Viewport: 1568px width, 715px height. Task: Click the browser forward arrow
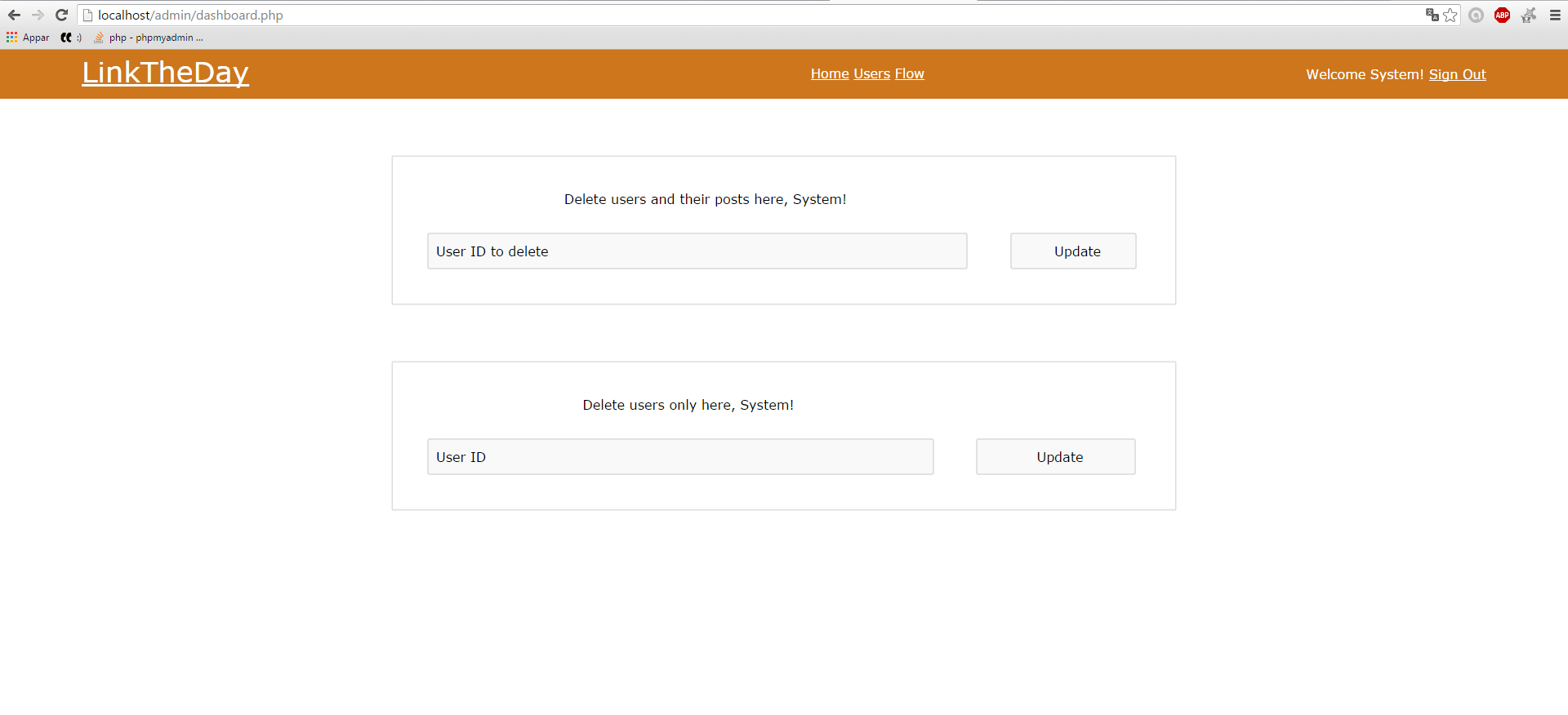38,15
